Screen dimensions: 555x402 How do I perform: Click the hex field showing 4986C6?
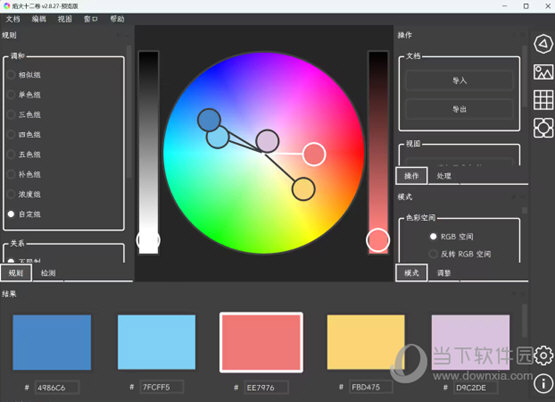57,387
